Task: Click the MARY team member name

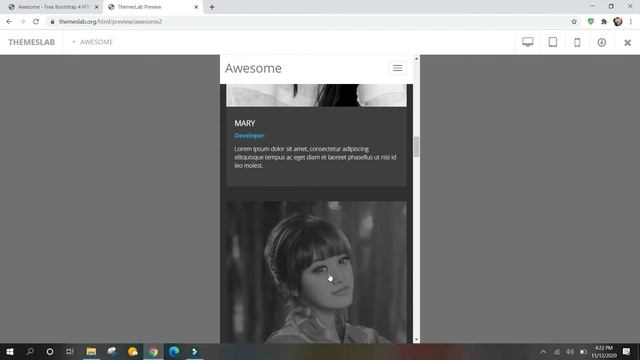Action: pos(244,123)
